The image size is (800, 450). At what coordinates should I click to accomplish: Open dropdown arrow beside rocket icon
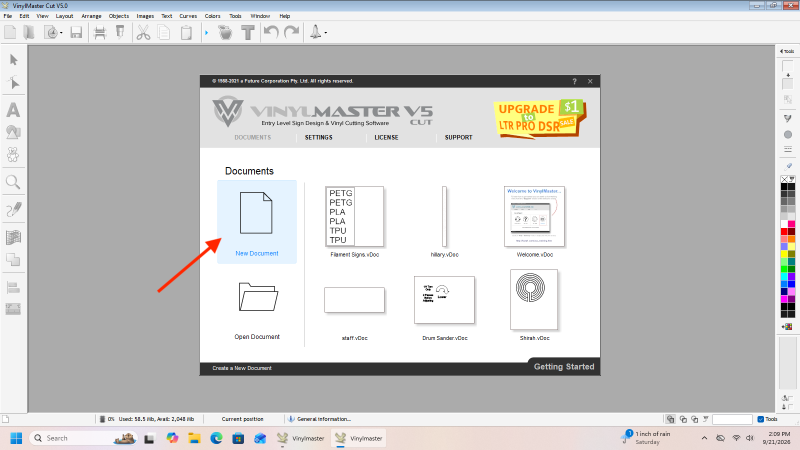tap(326, 33)
